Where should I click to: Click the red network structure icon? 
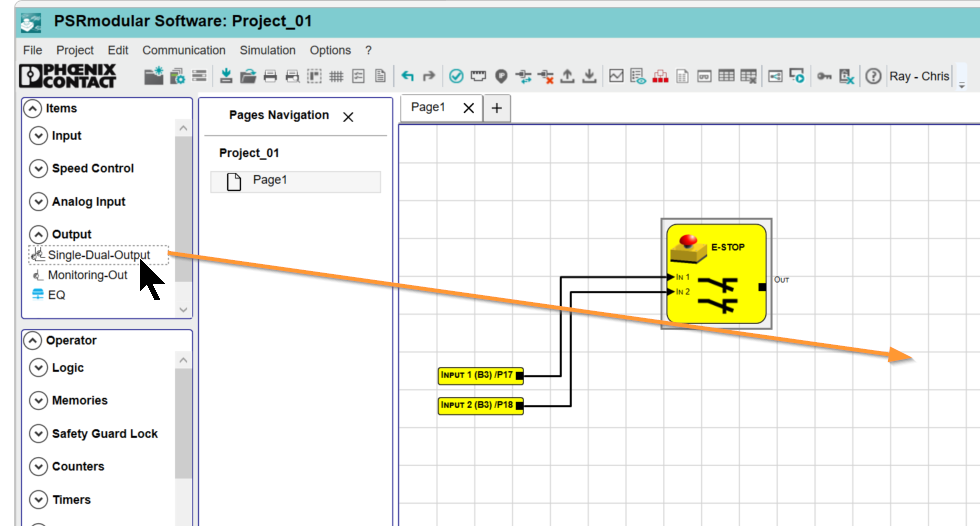tap(660, 76)
